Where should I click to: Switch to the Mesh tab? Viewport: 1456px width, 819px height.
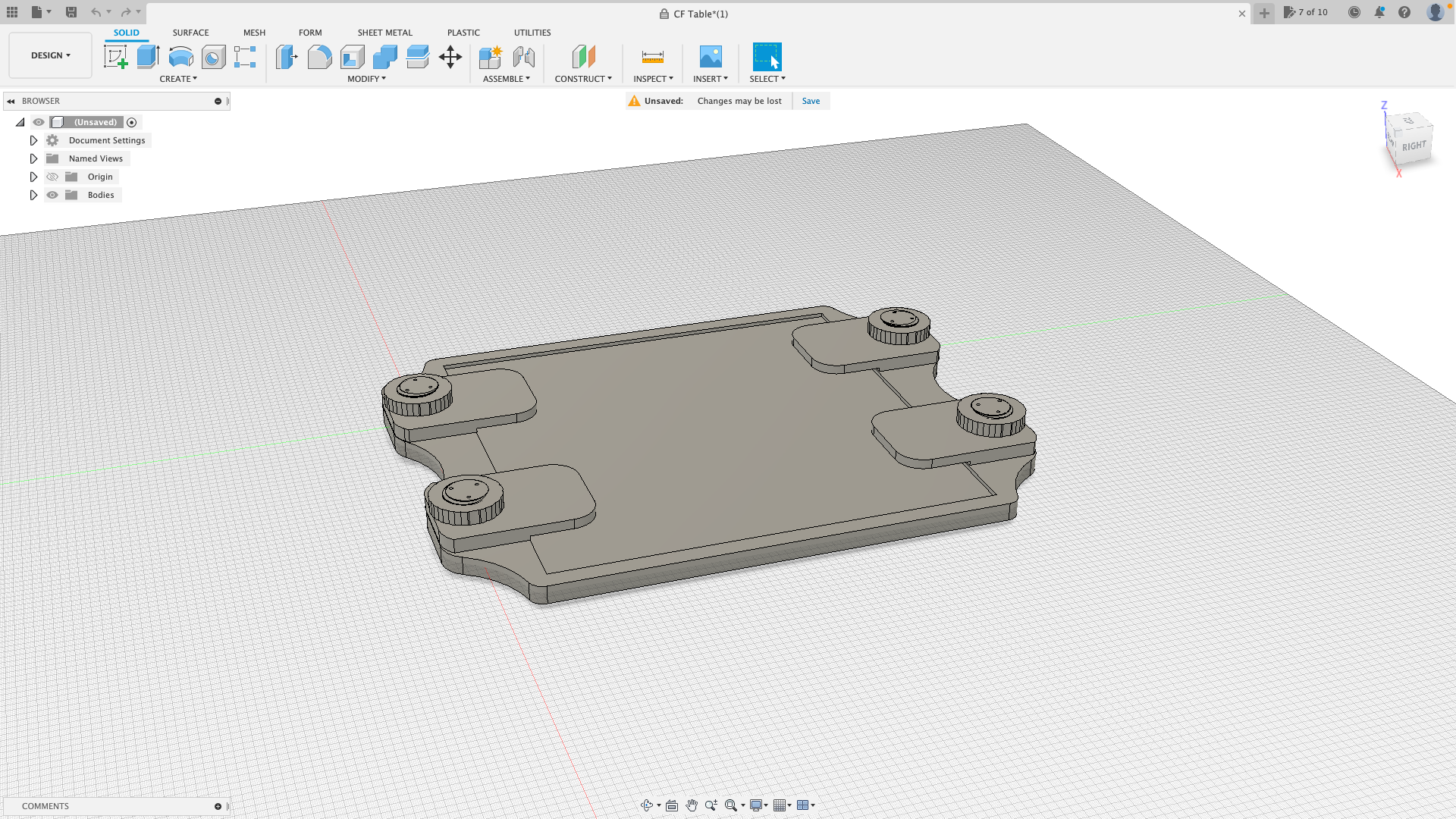254,33
